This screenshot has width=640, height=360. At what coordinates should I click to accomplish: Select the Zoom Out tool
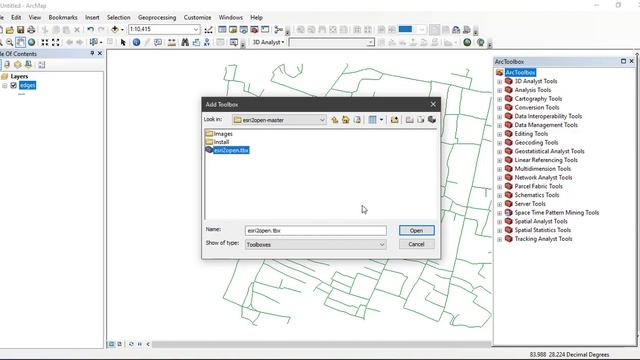tap(9, 42)
